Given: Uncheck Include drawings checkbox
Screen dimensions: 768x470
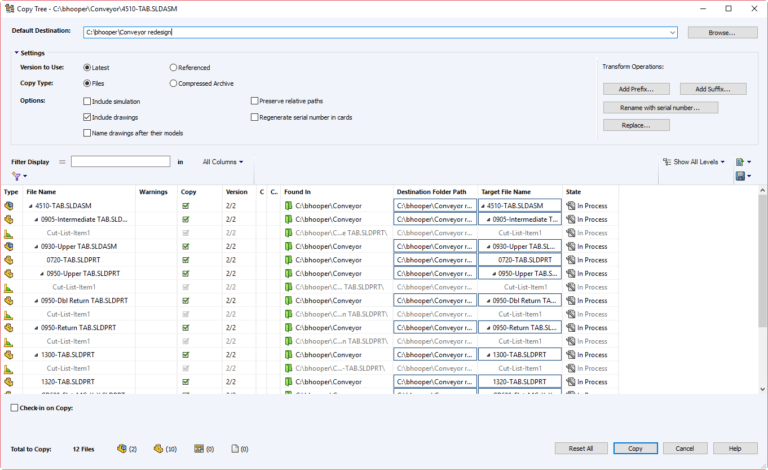Looking at the screenshot, I should click(x=87, y=117).
